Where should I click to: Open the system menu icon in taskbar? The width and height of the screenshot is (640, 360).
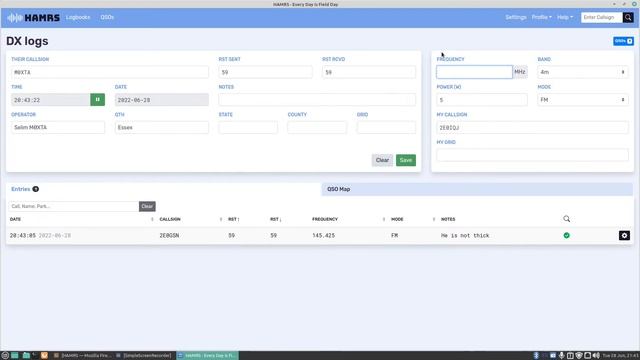pyautogui.click(x=5, y=356)
